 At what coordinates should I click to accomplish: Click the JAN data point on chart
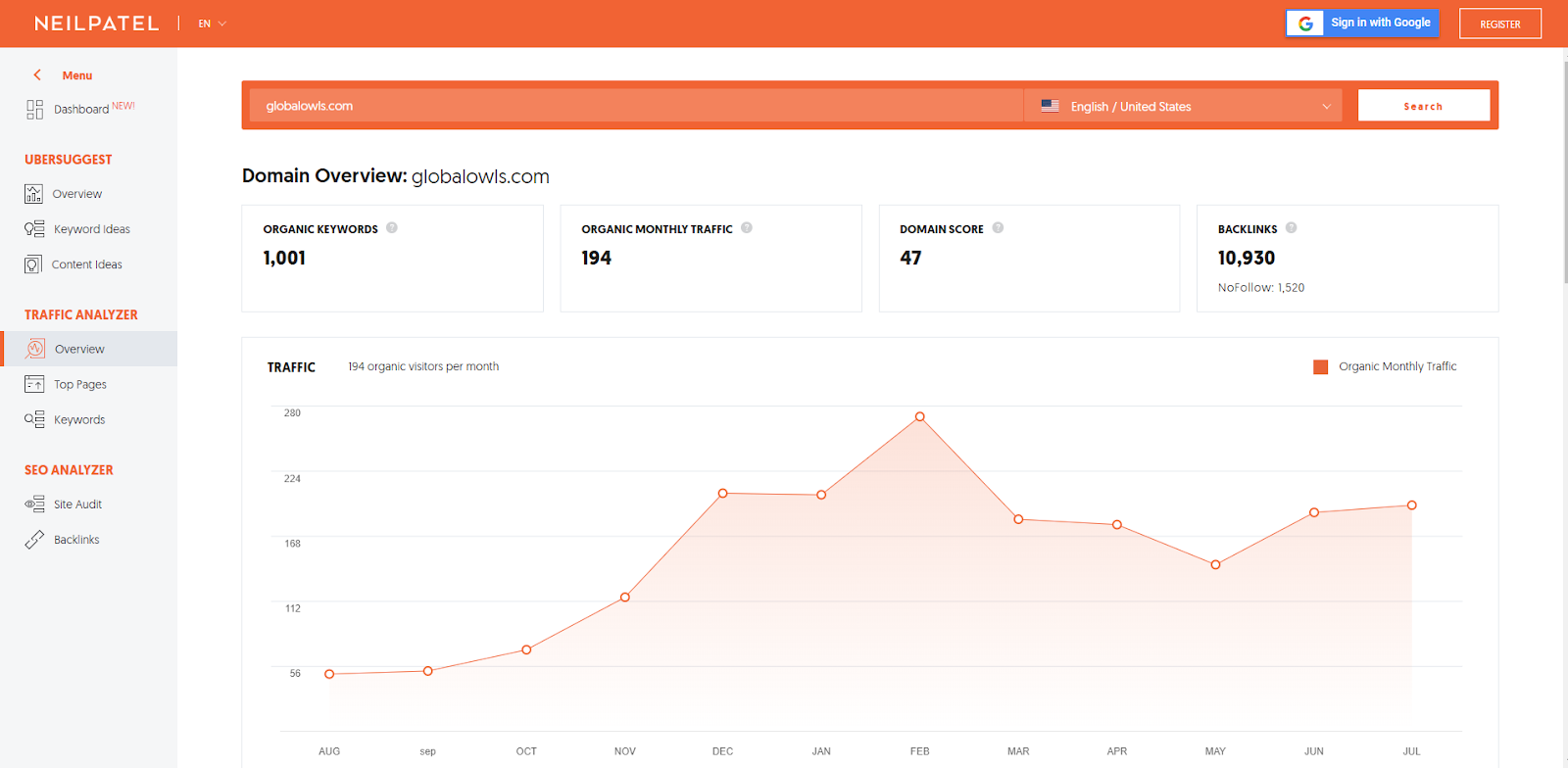click(821, 495)
